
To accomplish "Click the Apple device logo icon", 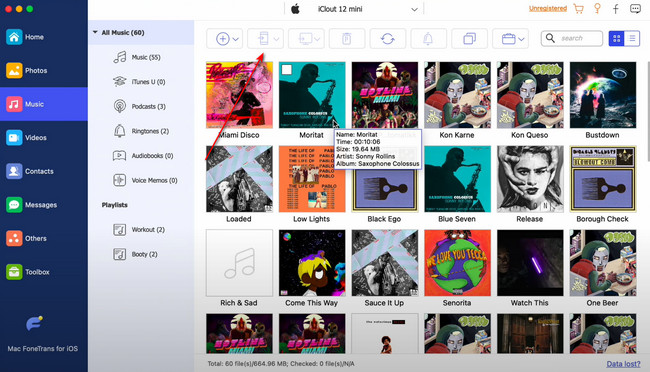I will tap(295, 9).
